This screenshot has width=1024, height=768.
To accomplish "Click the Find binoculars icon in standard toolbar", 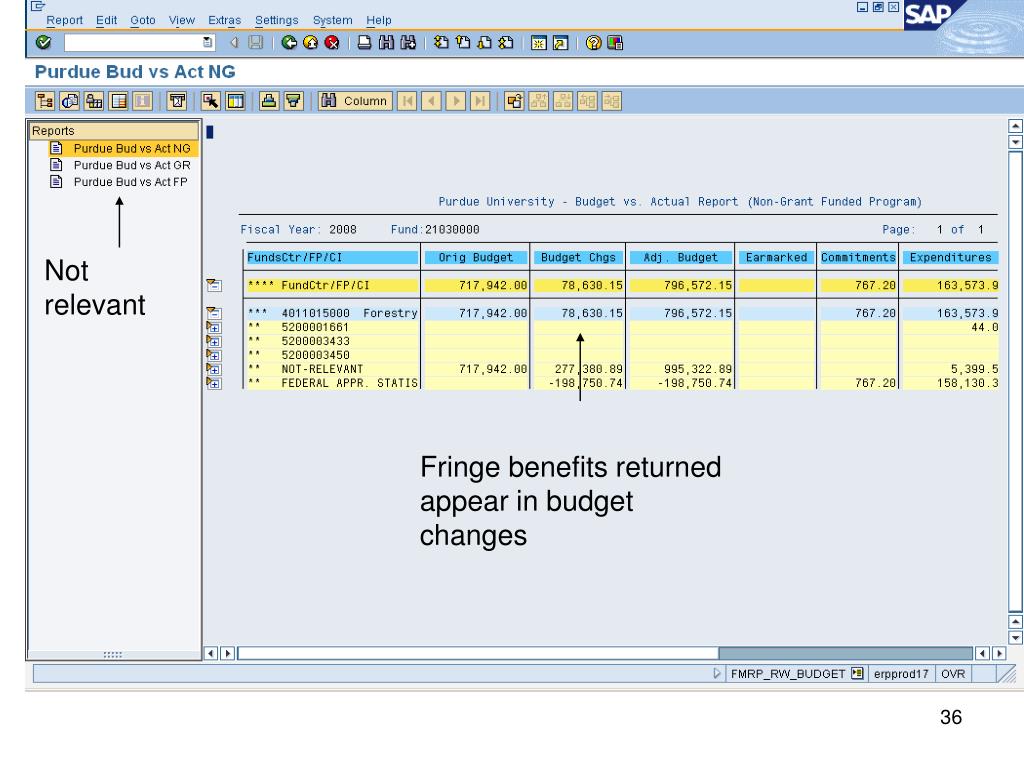I will tap(386, 42).
